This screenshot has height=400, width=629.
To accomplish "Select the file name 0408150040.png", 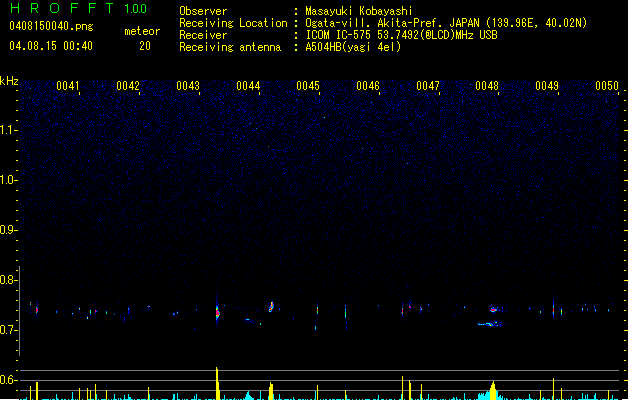I will pos(51,26).
